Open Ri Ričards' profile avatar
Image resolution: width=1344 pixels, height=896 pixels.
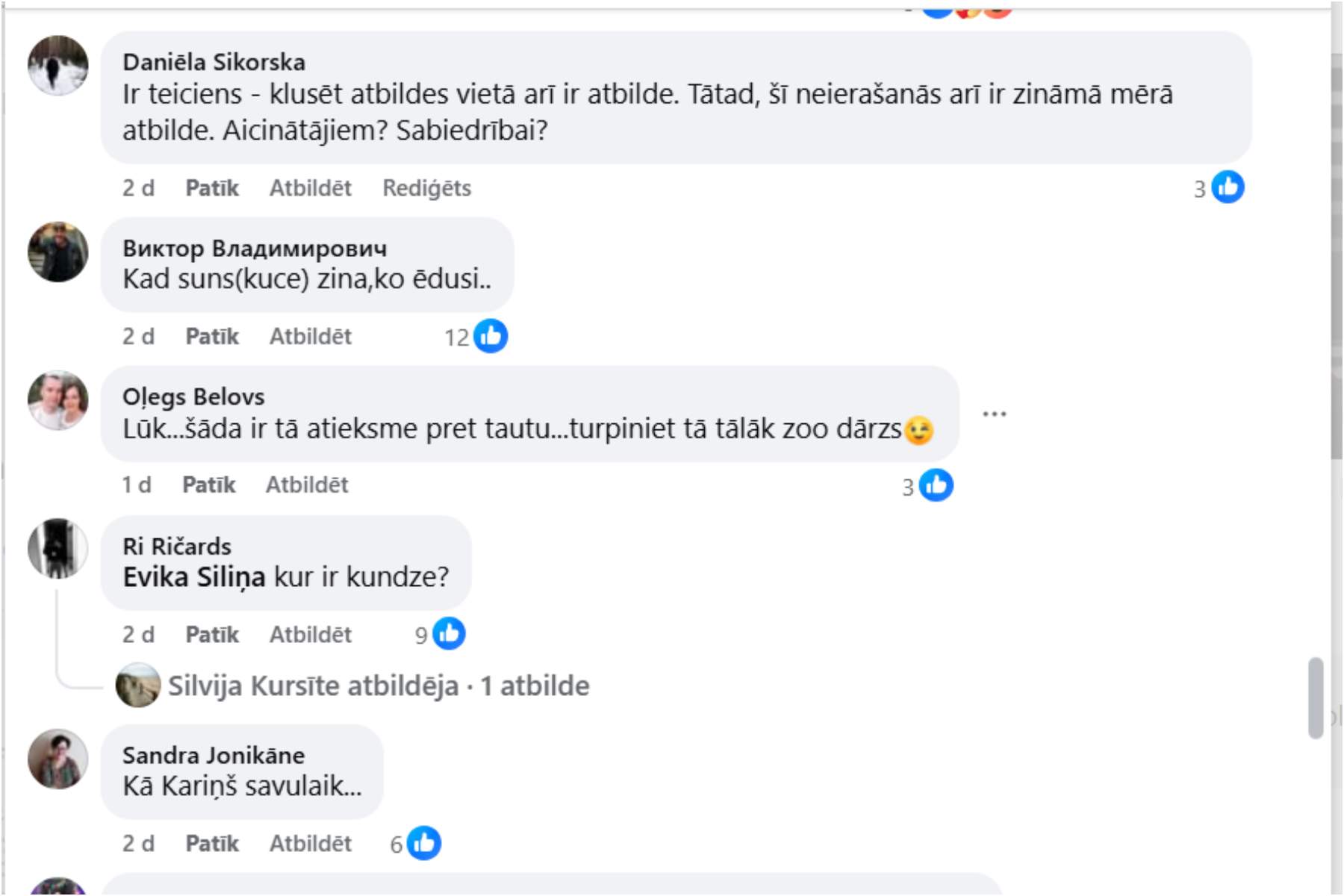coord(58,549)
